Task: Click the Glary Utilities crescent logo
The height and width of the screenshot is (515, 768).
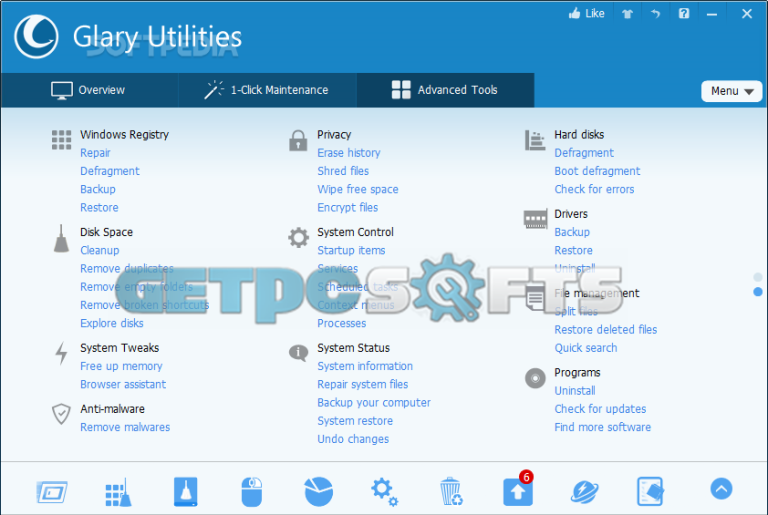Action: (36, 36)
